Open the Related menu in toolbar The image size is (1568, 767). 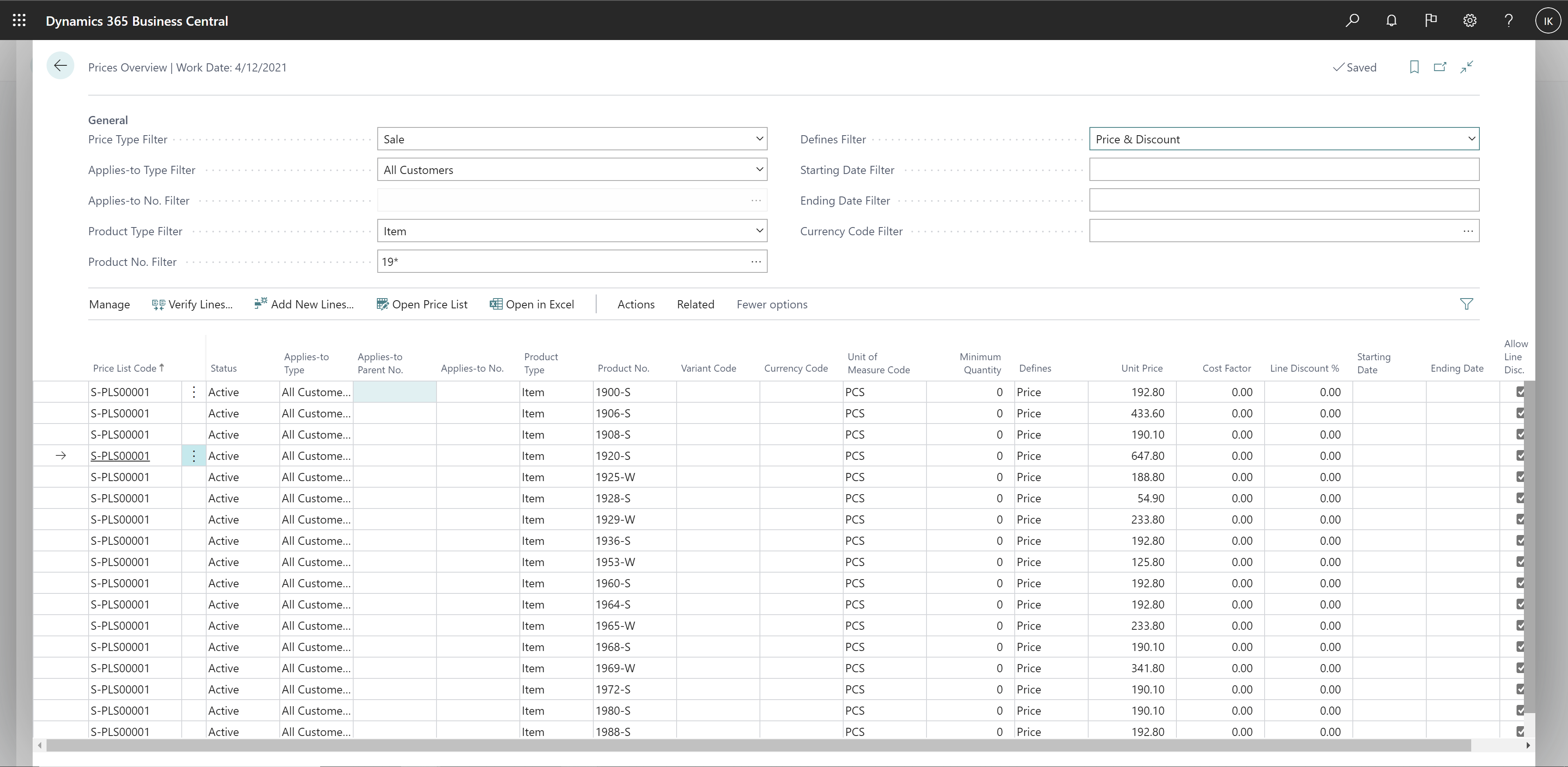695,304
